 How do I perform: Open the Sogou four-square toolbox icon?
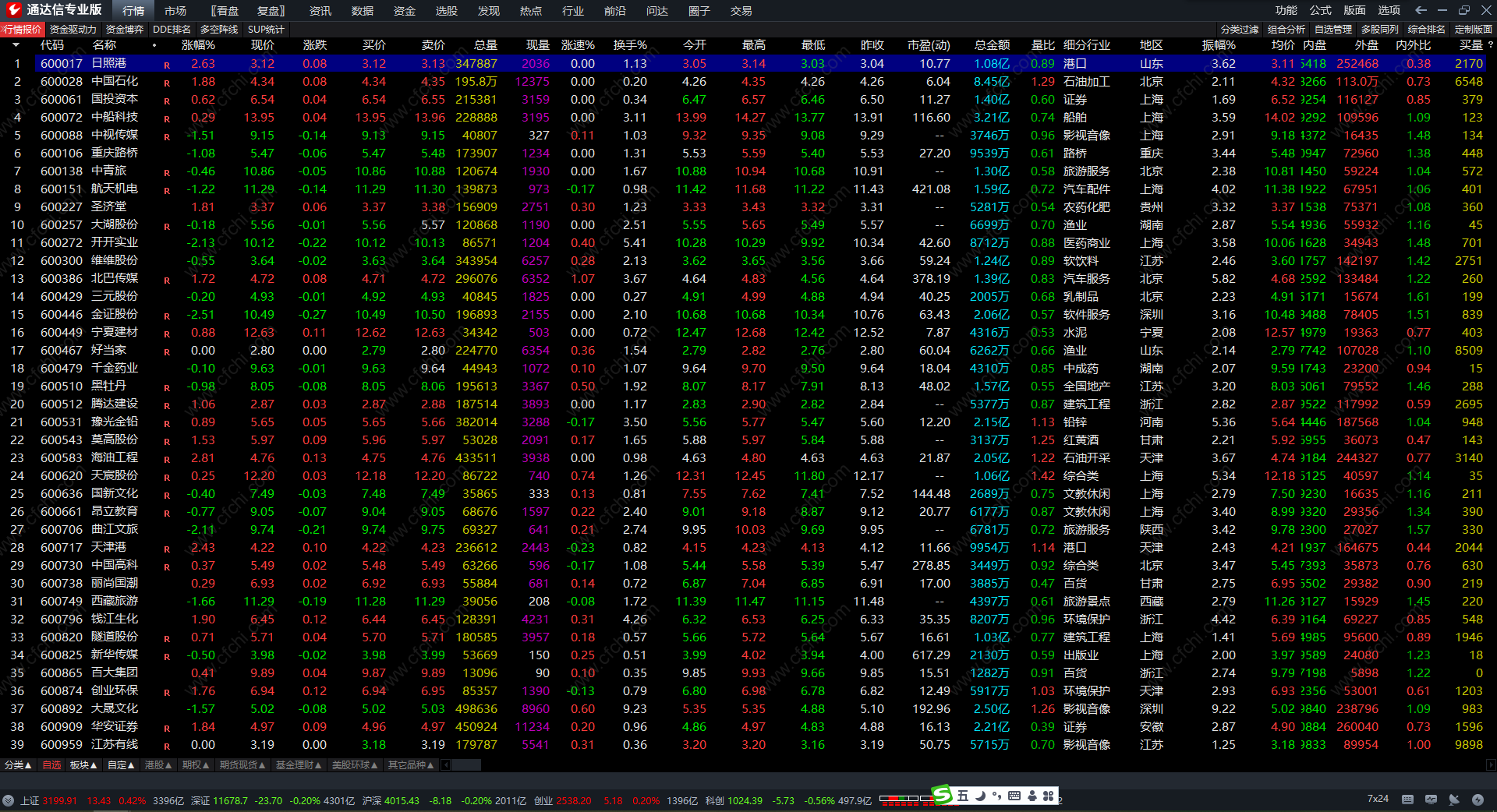pyautogui.click(x=1049, y=796)
